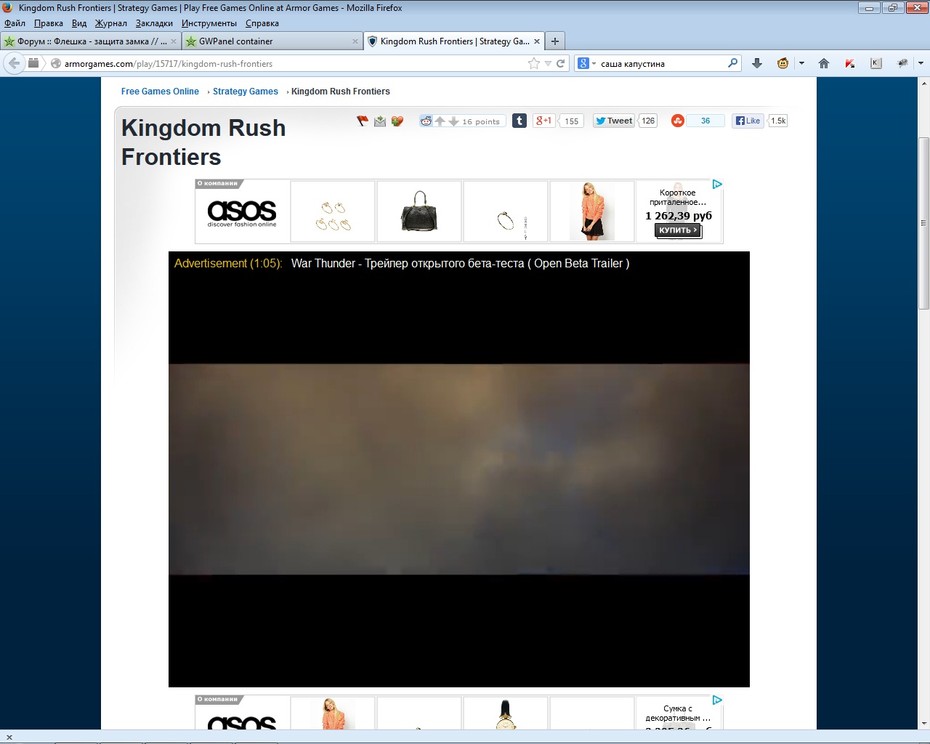Viewport: 930px width, 744px height.
Task: Click the monkey face toolbar icon
Action: (783, 63)
